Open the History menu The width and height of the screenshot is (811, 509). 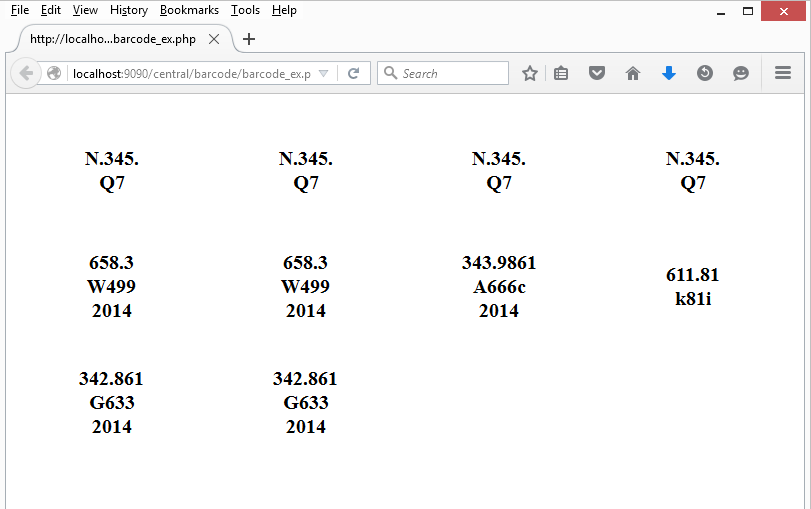pyautogui.click(x=129, y=10)
